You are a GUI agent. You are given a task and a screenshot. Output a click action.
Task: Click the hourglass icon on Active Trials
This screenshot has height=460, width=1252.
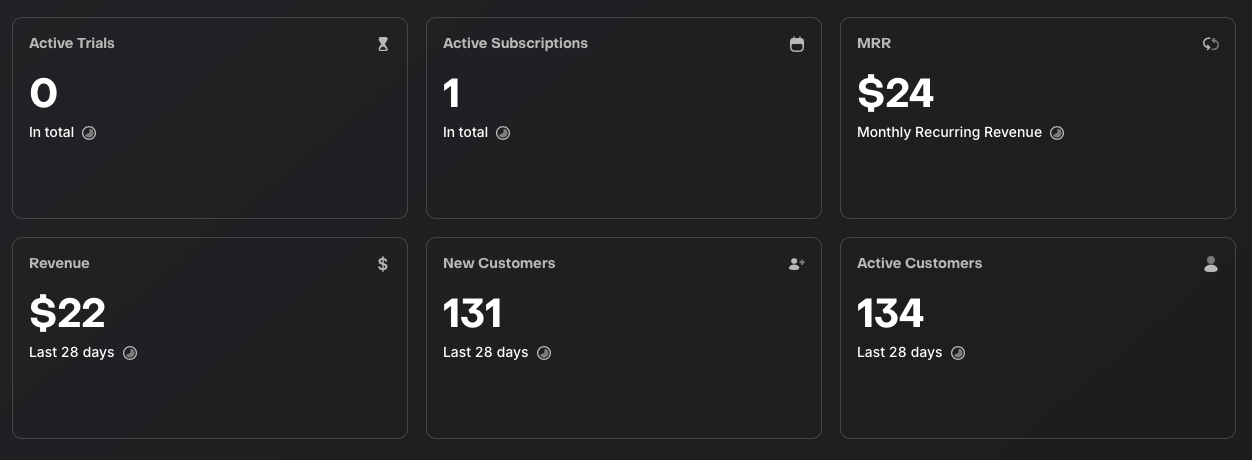tap(383, 44)
